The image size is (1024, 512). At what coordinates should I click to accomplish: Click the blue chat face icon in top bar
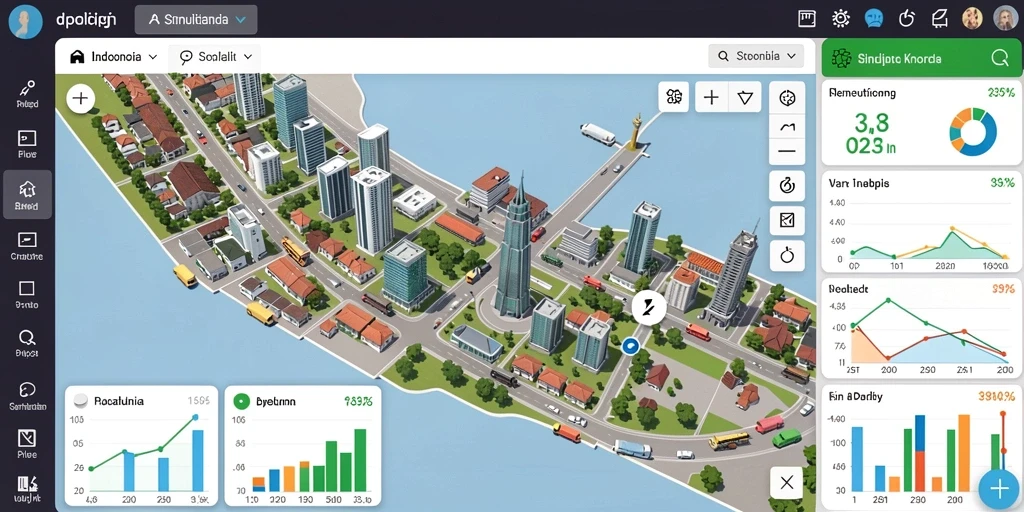(x=873, y=18)
